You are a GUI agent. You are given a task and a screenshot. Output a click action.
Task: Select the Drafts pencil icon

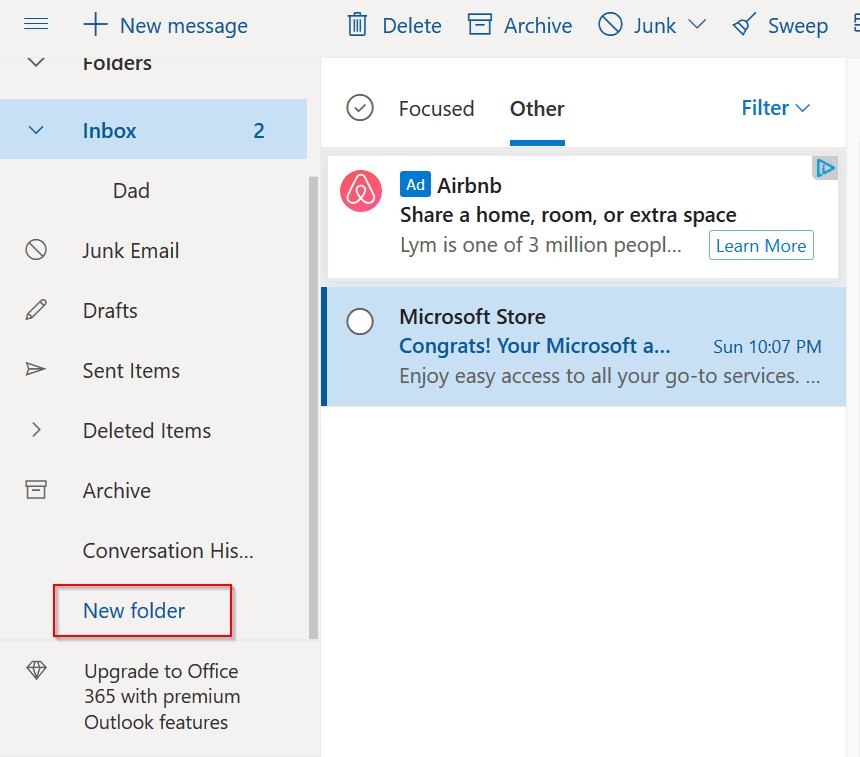(37, 310)
